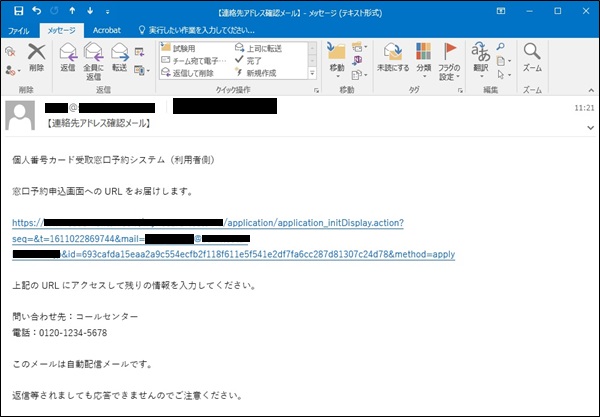Open the 分類 (Categorize) dropdown
Viewport: 600px width, 417px height.
pos(423,57)
